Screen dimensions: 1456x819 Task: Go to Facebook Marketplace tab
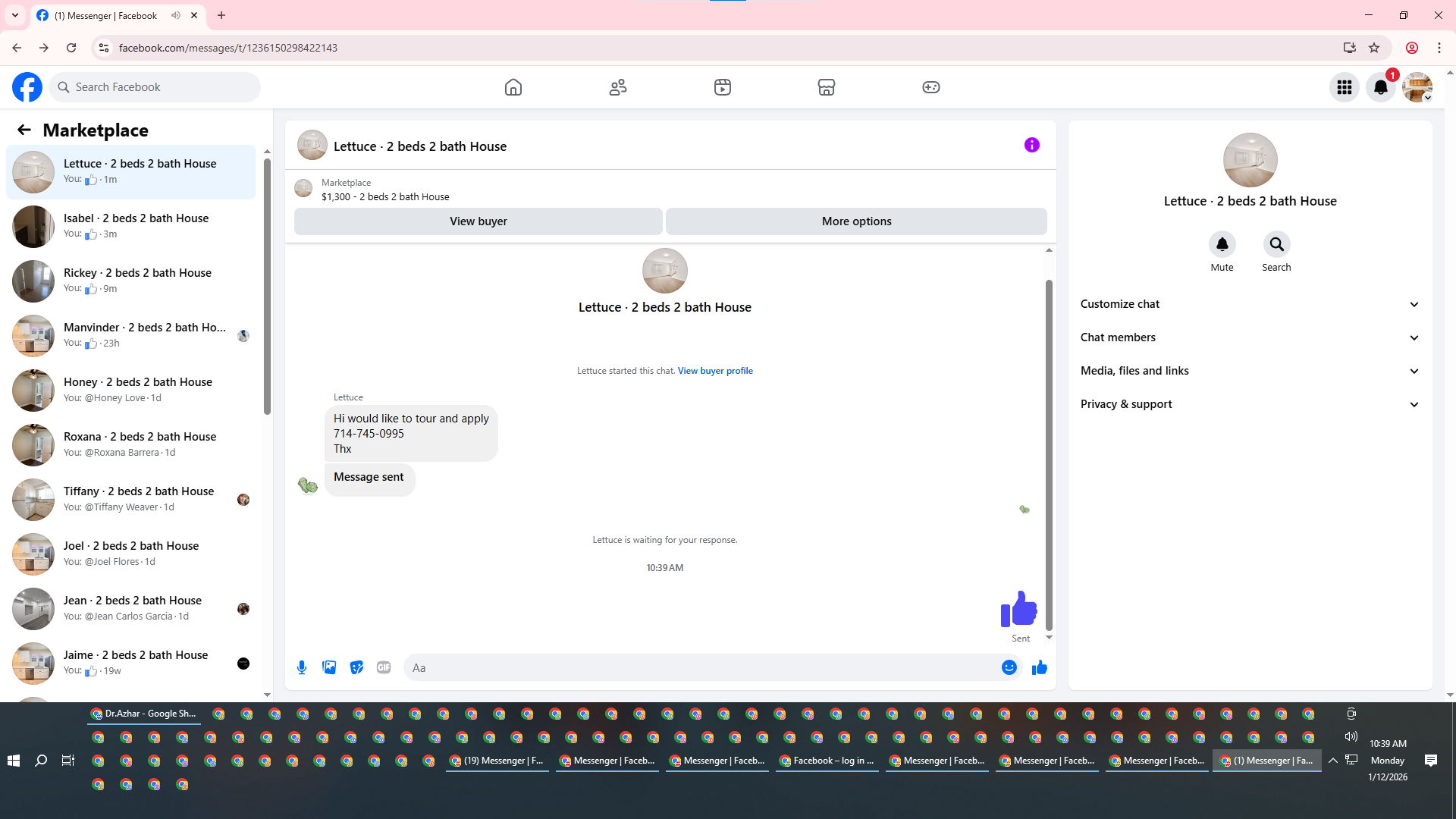coord(826,87)
